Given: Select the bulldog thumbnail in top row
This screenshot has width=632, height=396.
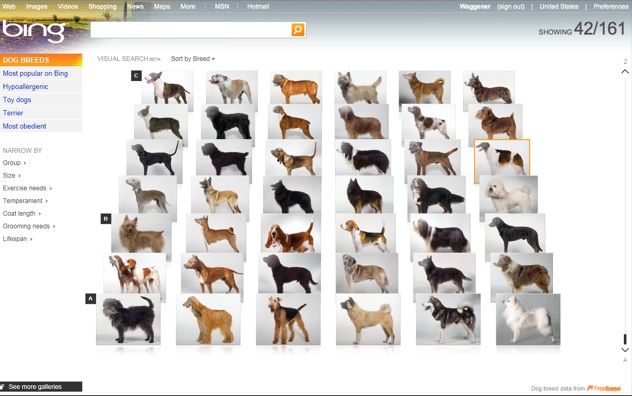Looking at the screenshot, I should [232, 87].
